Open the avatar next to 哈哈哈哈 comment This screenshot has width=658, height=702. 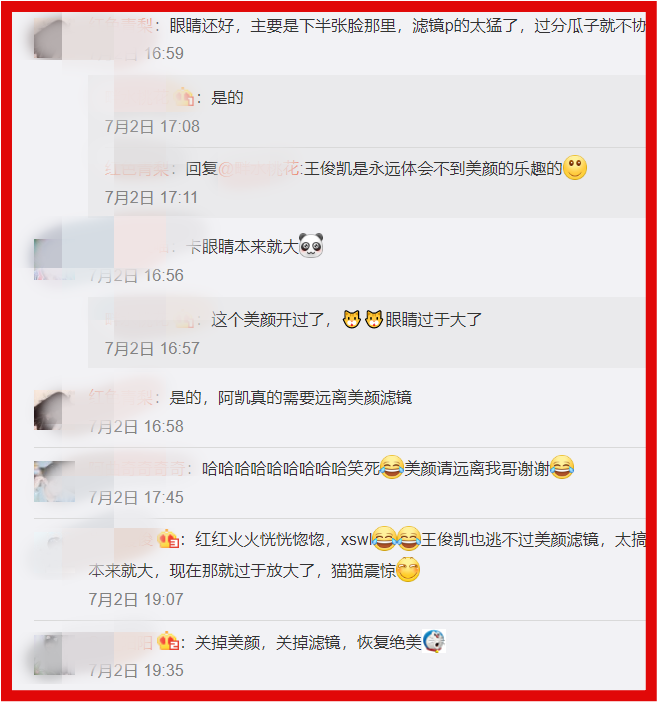point(54,481)
